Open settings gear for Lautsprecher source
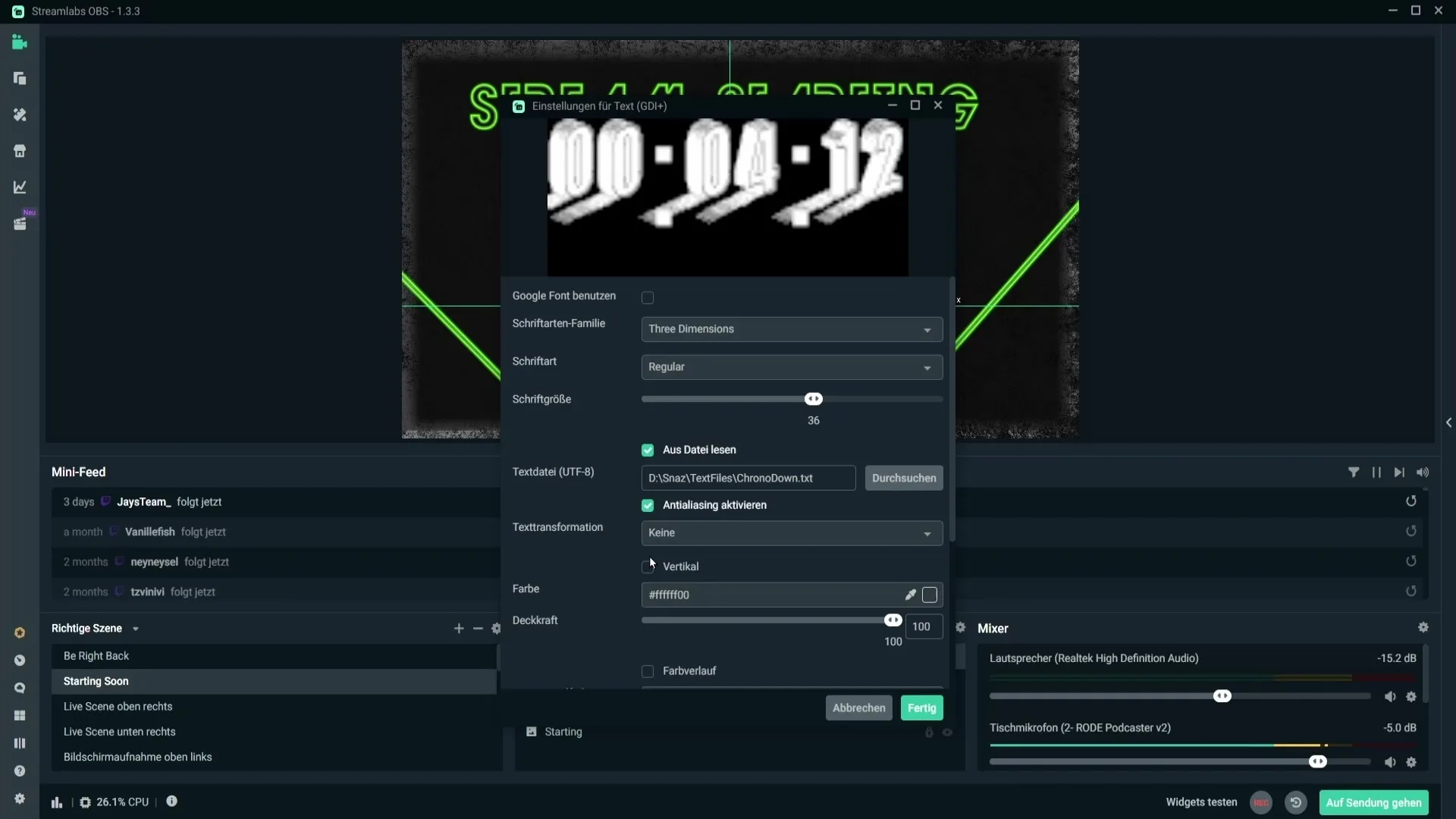The image size is (1456, 819). (x=1411, y=697)
